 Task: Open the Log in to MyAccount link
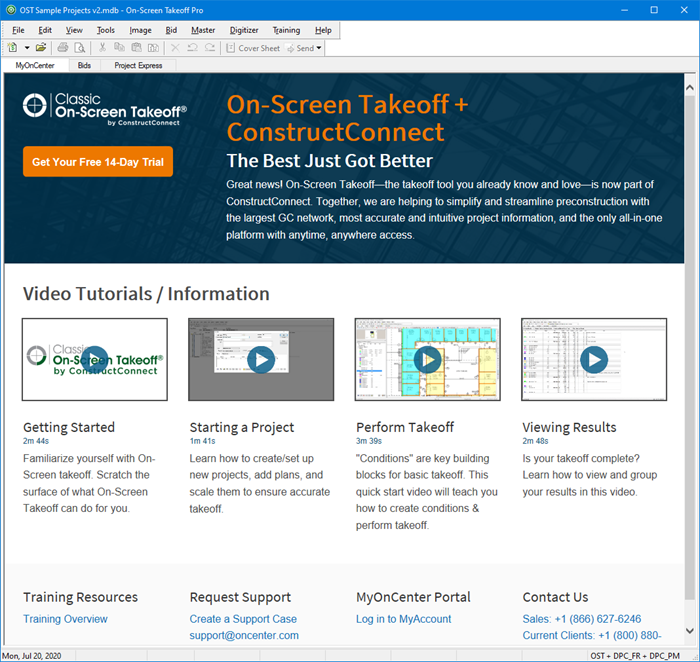tap(404, 619)
